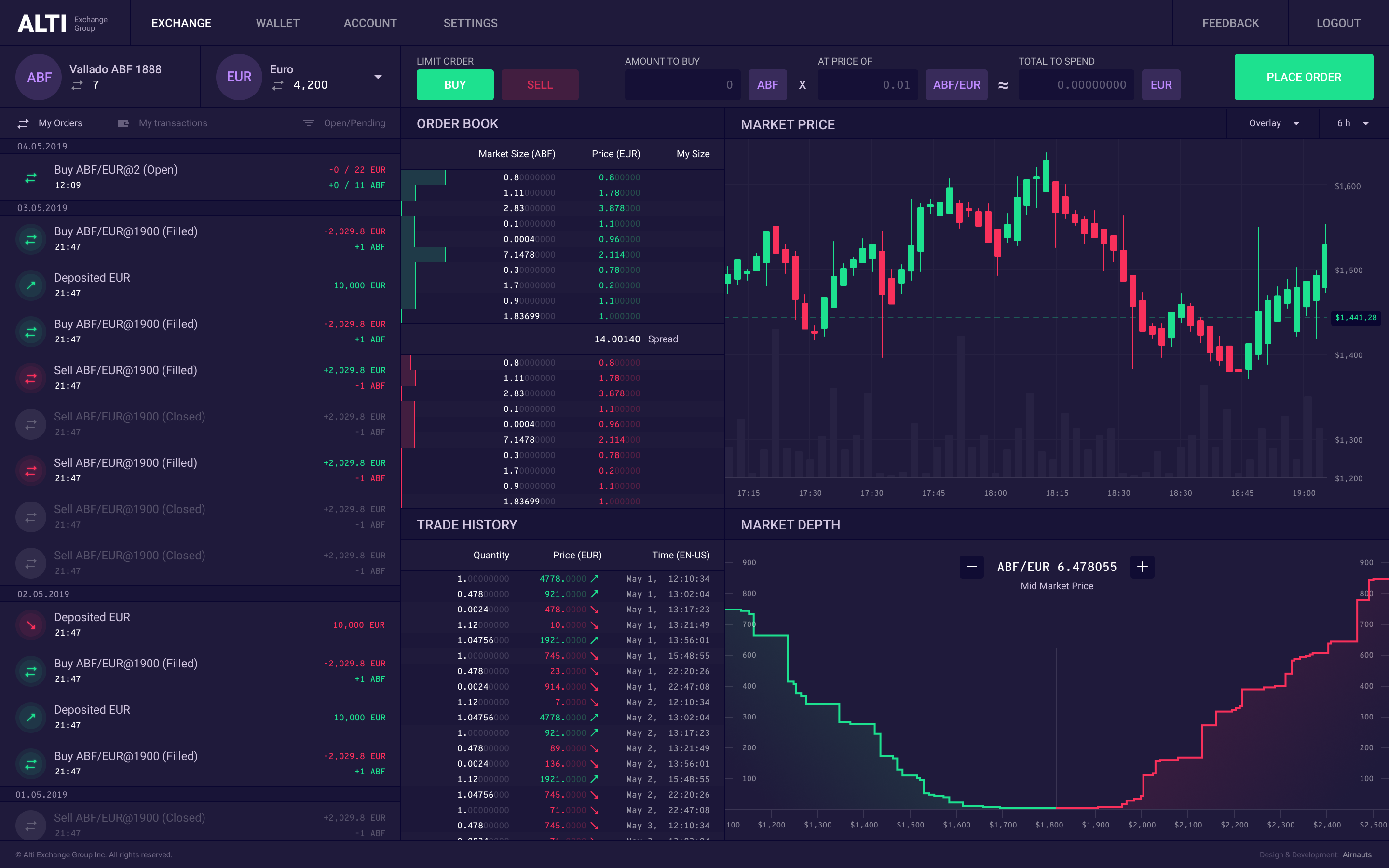
Task: Click the My transactions wallet icon
Action: point(123,123)
